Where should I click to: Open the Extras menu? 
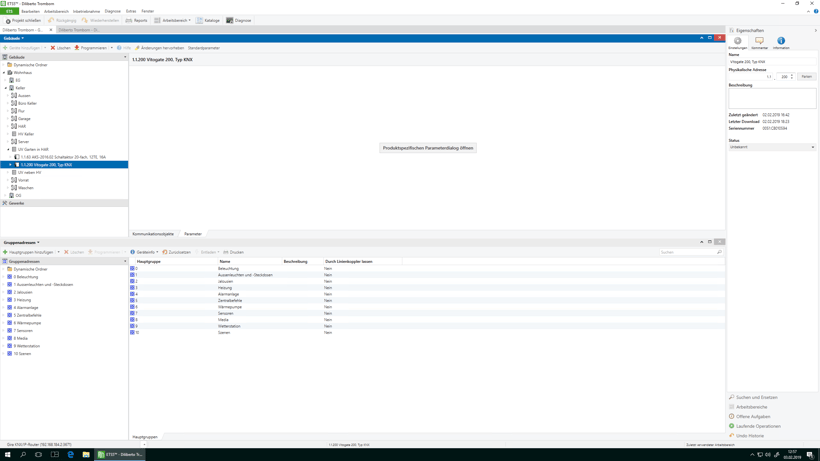131,11
